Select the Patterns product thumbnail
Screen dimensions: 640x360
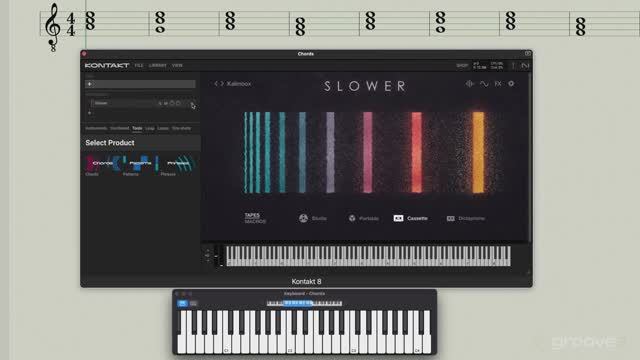pyautogui.click(x=140, y=163)
